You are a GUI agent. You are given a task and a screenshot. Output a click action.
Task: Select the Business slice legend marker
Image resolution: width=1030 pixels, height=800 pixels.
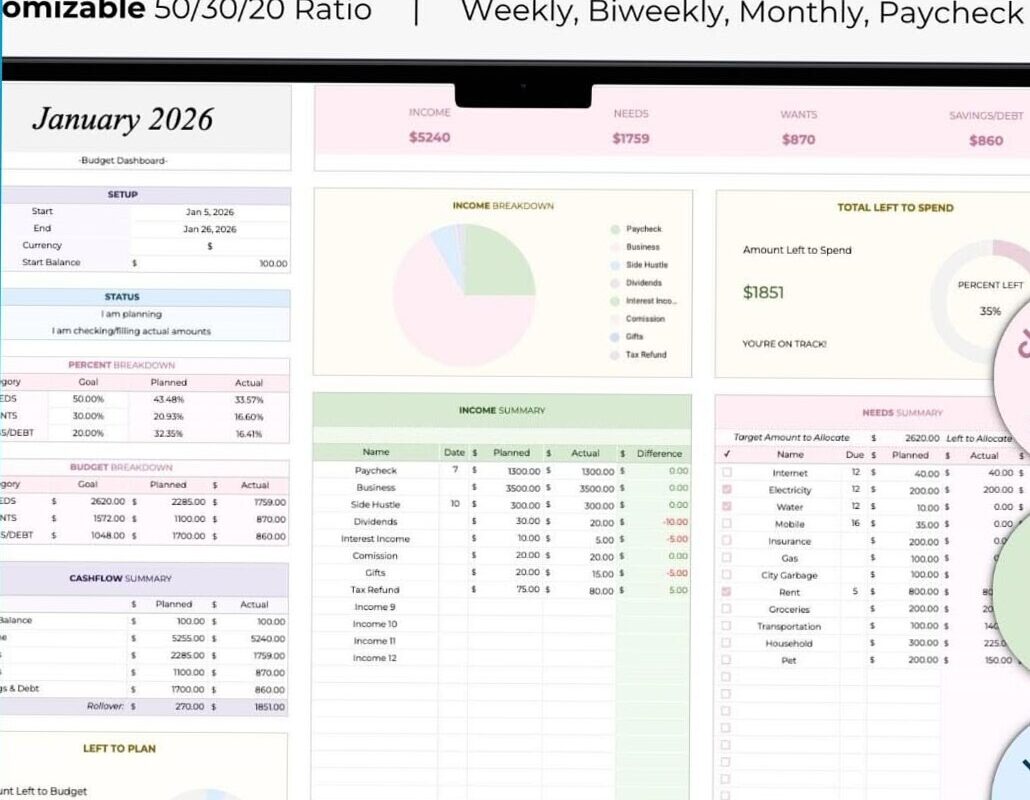[x=613, y=246]
